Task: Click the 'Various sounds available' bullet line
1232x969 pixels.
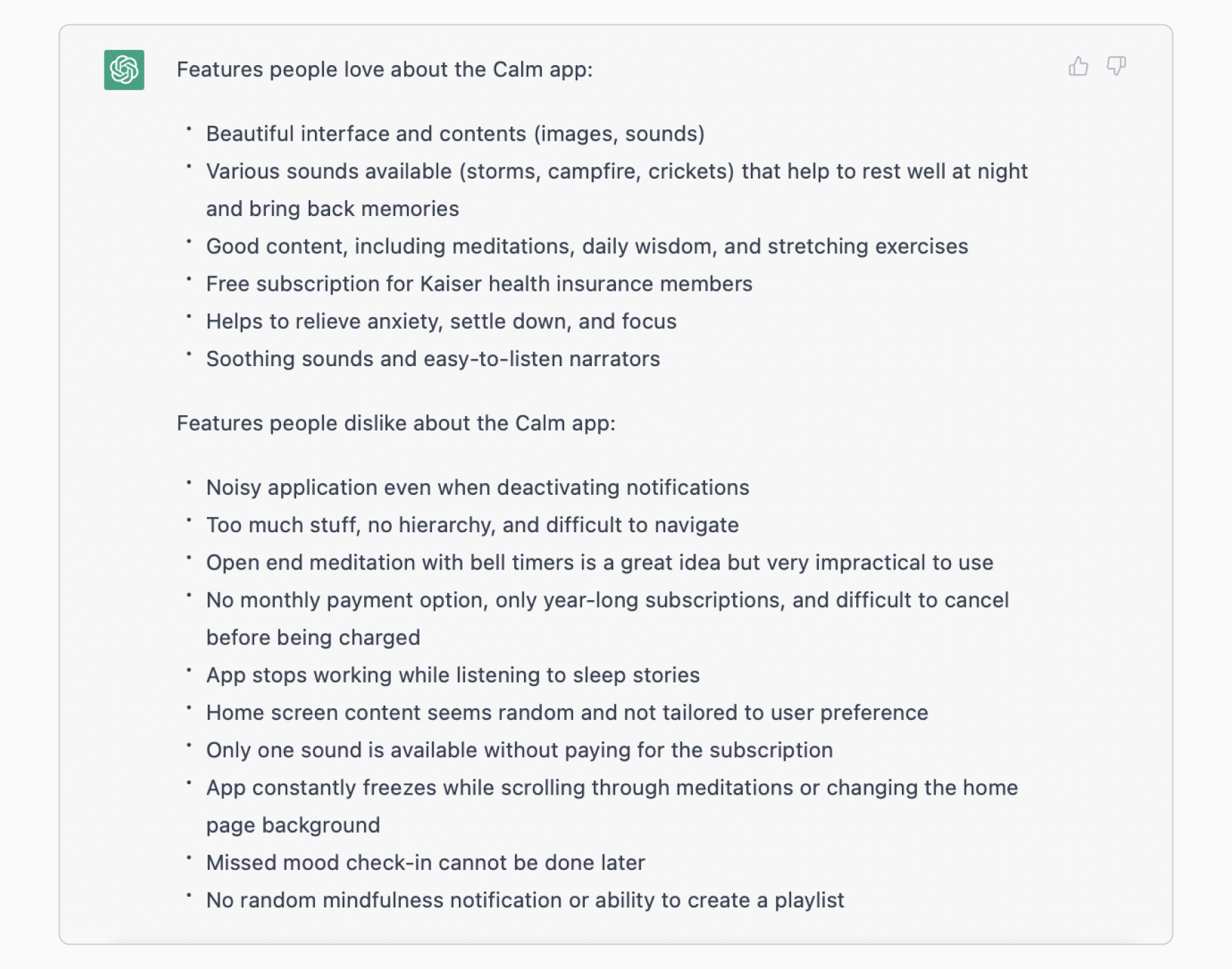Action: tap(616, 172)
